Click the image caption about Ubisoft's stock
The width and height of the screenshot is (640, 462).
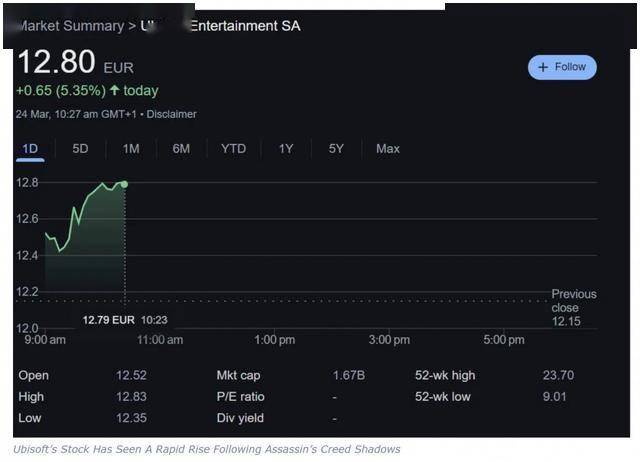tap(207, 449)
